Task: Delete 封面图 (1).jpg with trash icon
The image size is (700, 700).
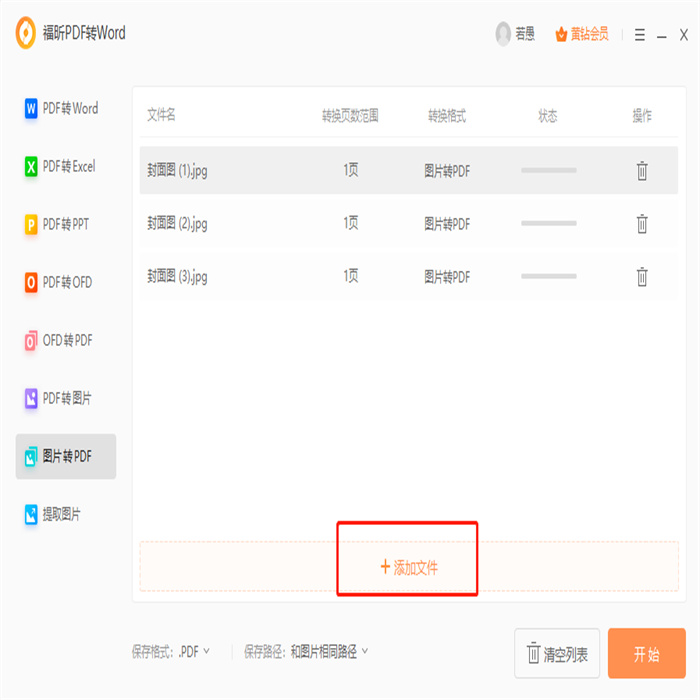Action: 642,171
